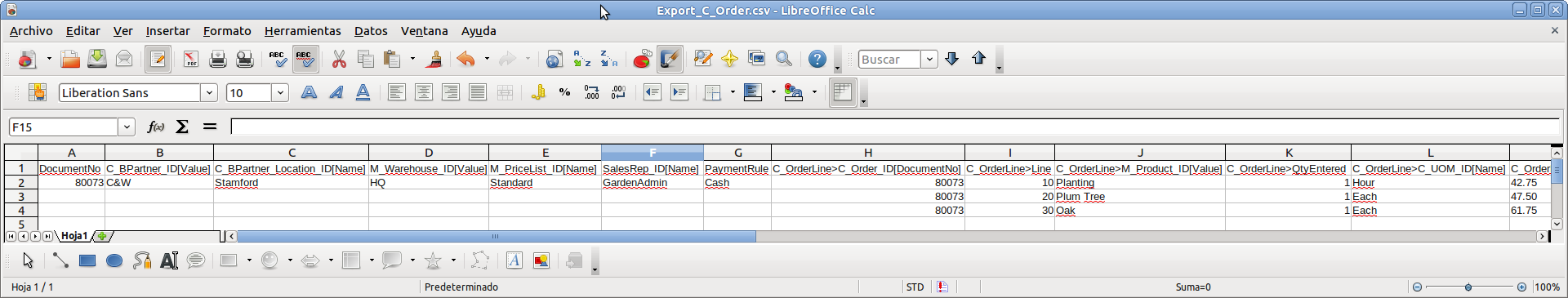1568x298 pixels.
Task: Select row 2 header
Action: pyautogui.click(x=21, y=183)
